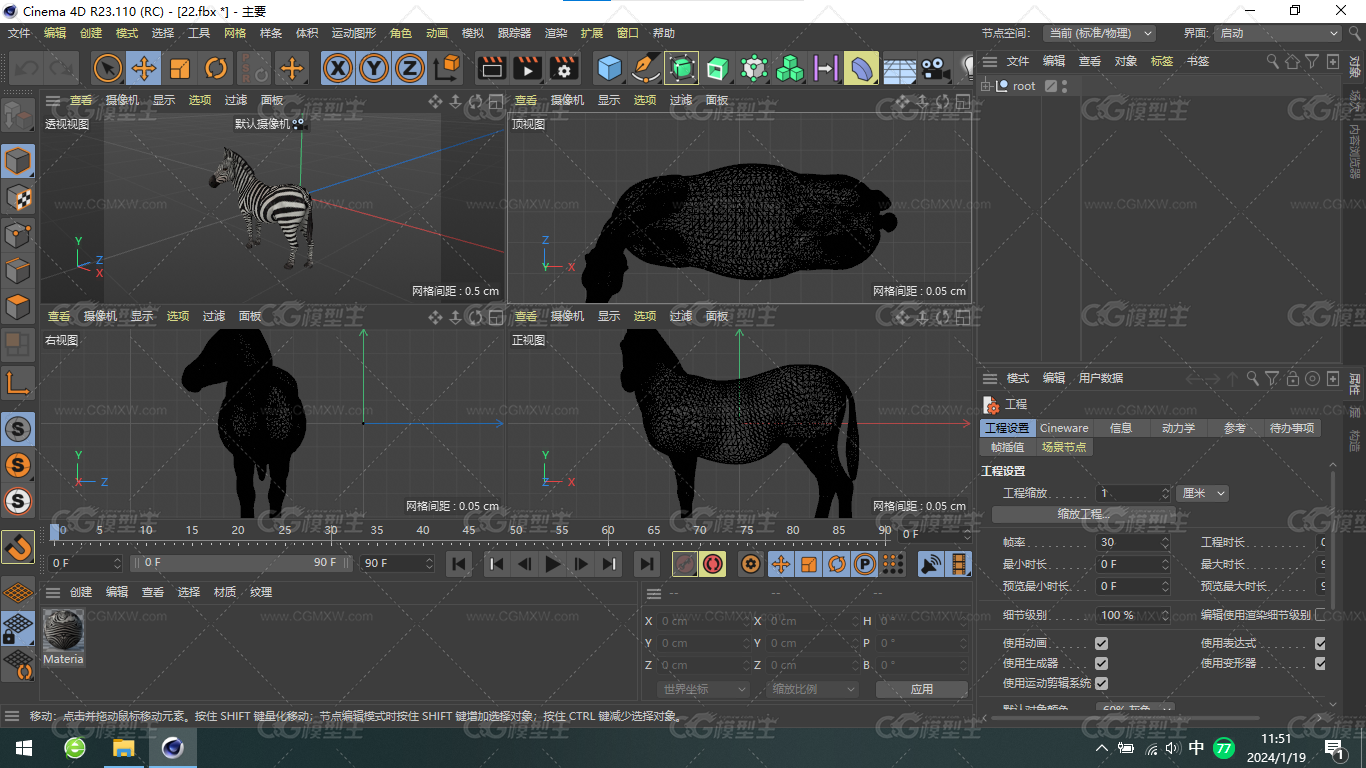Add a Cube primitive object
Viewport: 1366px width, 768px height.
pos(609,68)
